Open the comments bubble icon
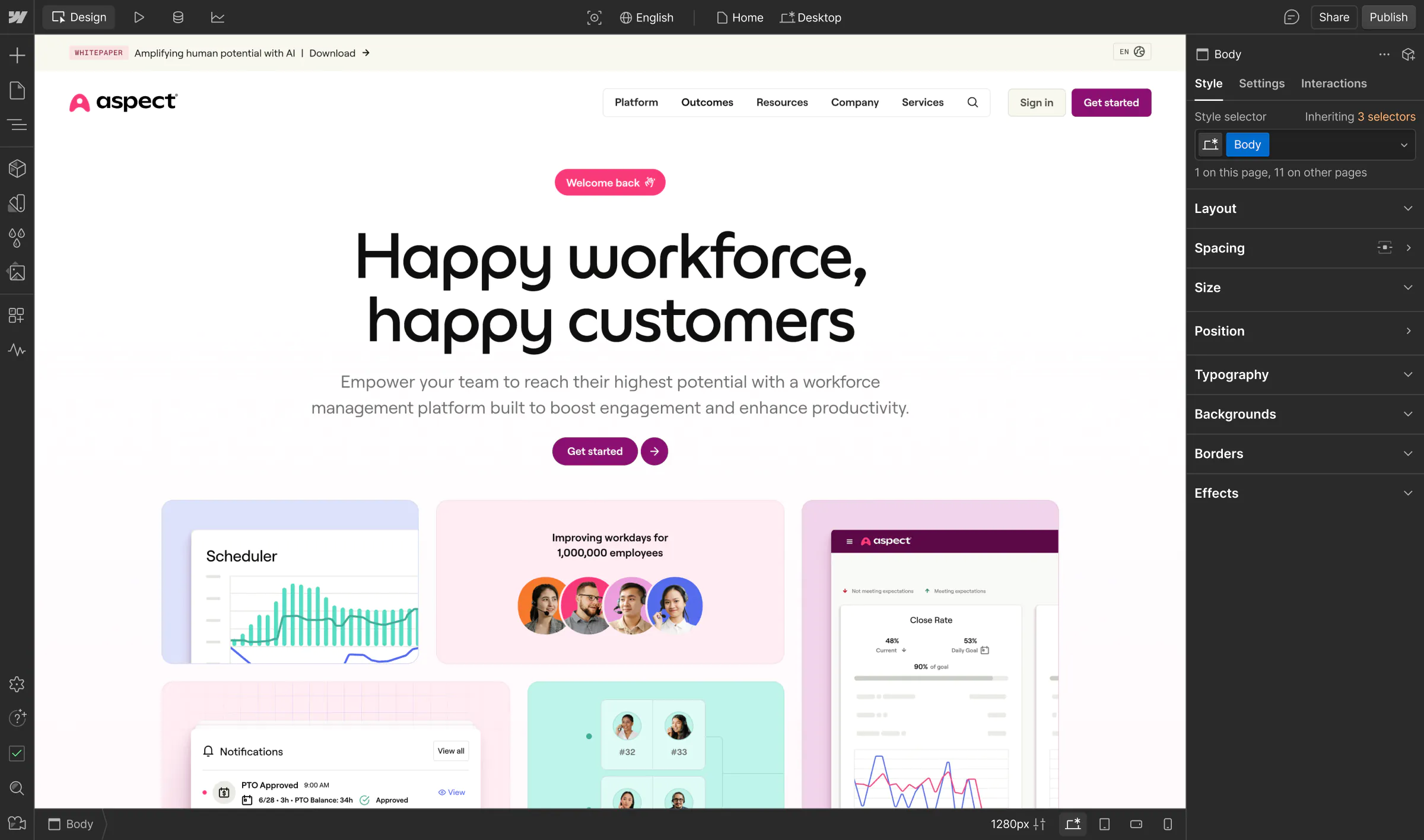Screen dimensions: 1424x840 [1291, 17]
